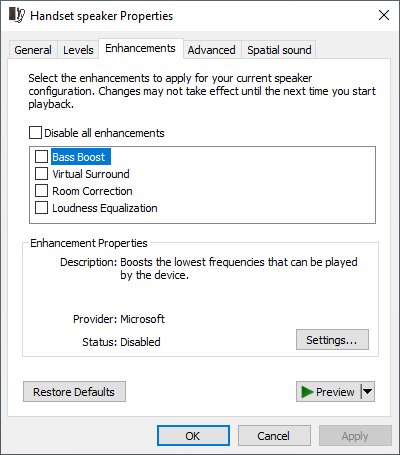Viewport: 400px width, 455px height.
Task: Go to the Advanced tab
Action: (211, 50)
